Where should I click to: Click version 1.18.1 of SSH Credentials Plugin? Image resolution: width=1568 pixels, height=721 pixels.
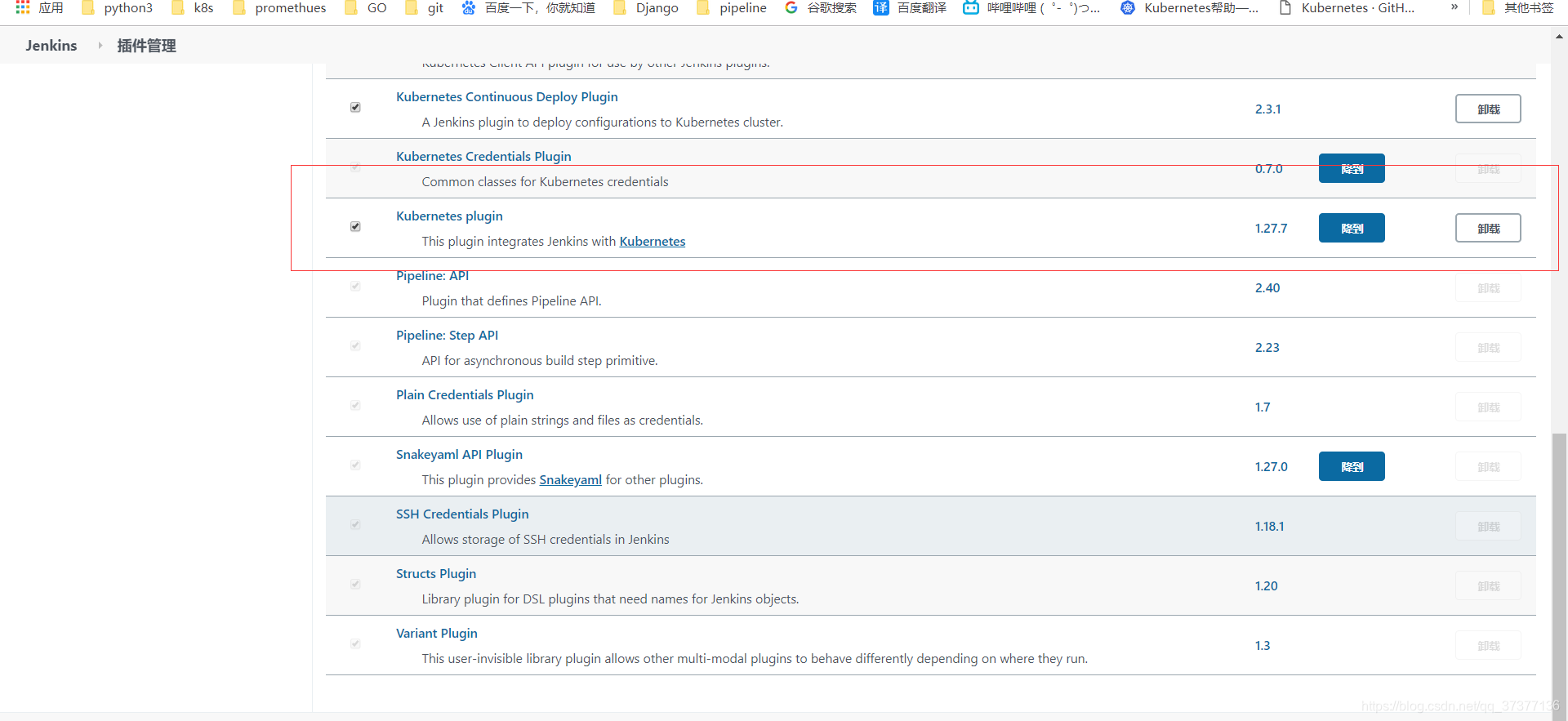click(1270, 527)
